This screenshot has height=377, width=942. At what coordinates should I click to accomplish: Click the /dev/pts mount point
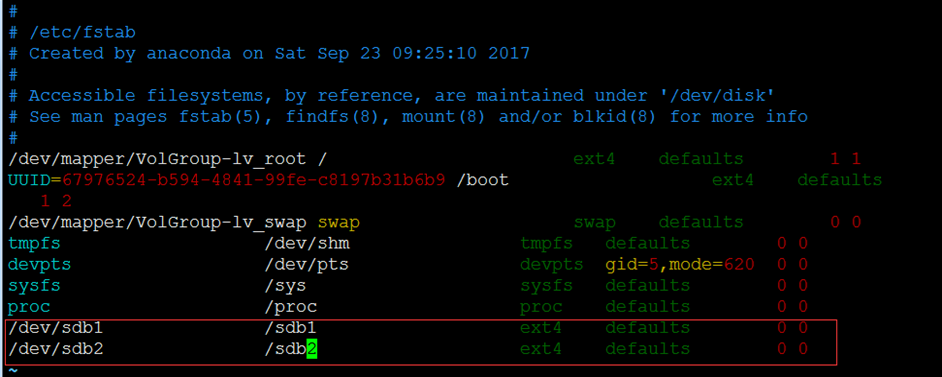[x=307, y=265]
